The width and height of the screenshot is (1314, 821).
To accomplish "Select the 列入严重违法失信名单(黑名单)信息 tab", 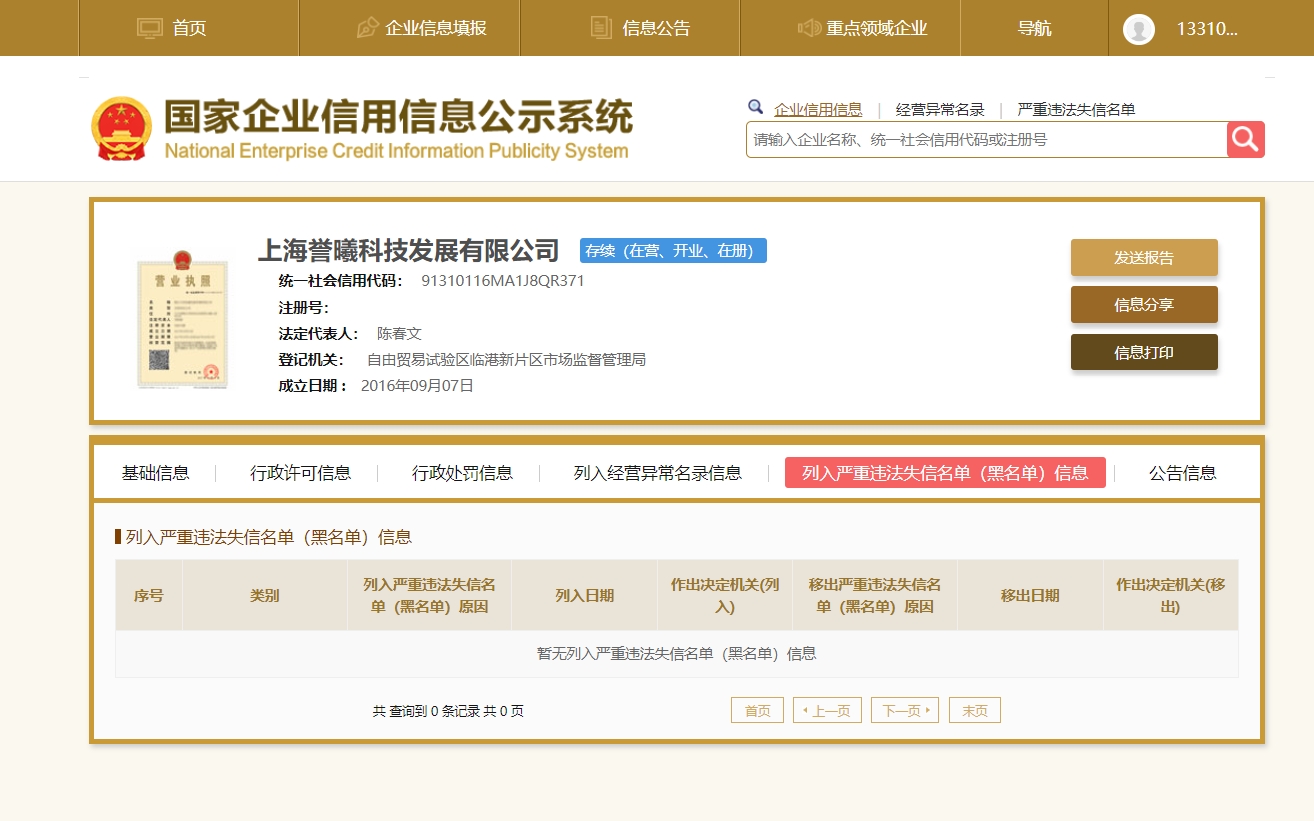I will (x=945, y=473).
